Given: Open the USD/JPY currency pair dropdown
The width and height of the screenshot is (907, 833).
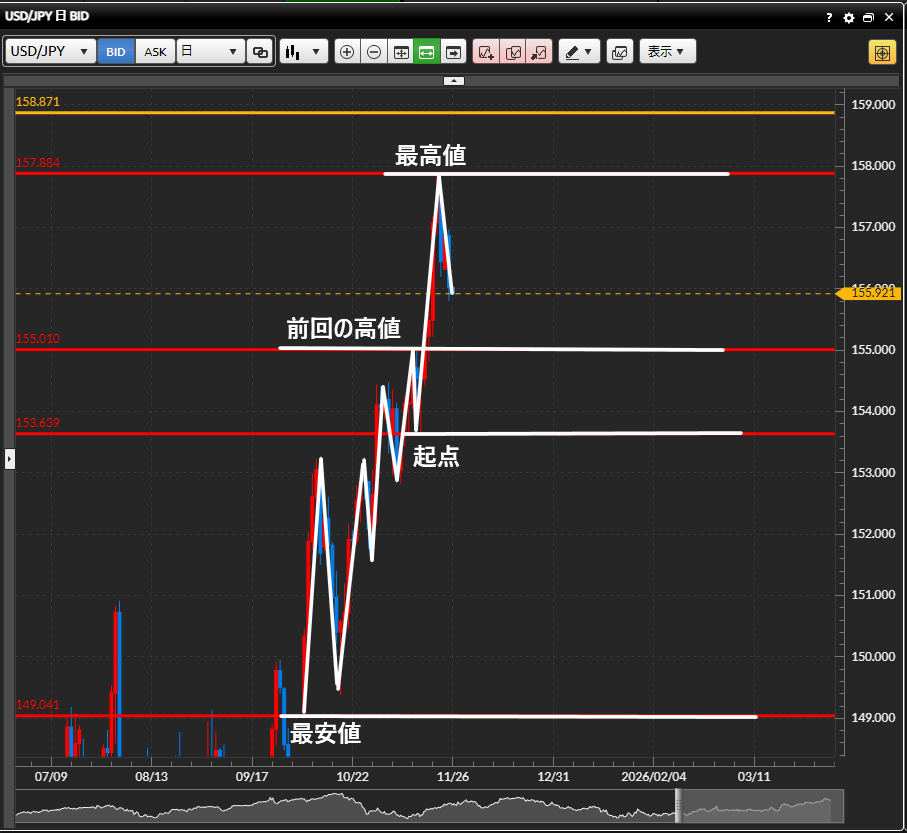Looking at the screenshot, I should point(50,52).
